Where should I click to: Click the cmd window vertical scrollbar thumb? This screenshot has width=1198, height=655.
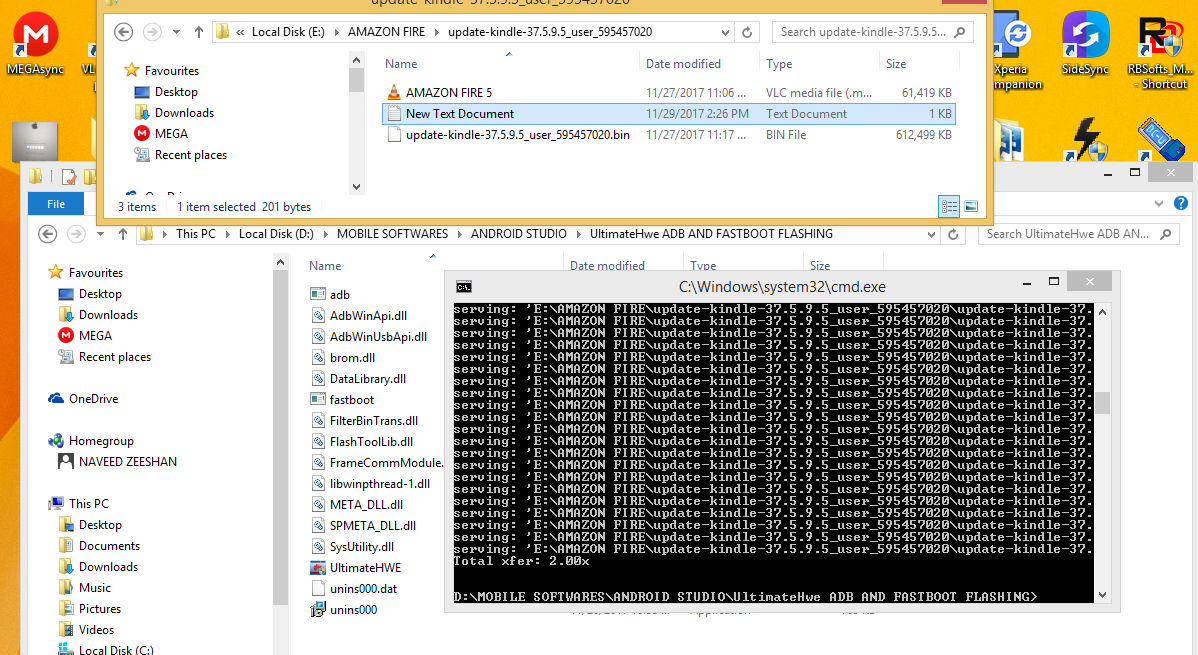[1102, 403]
